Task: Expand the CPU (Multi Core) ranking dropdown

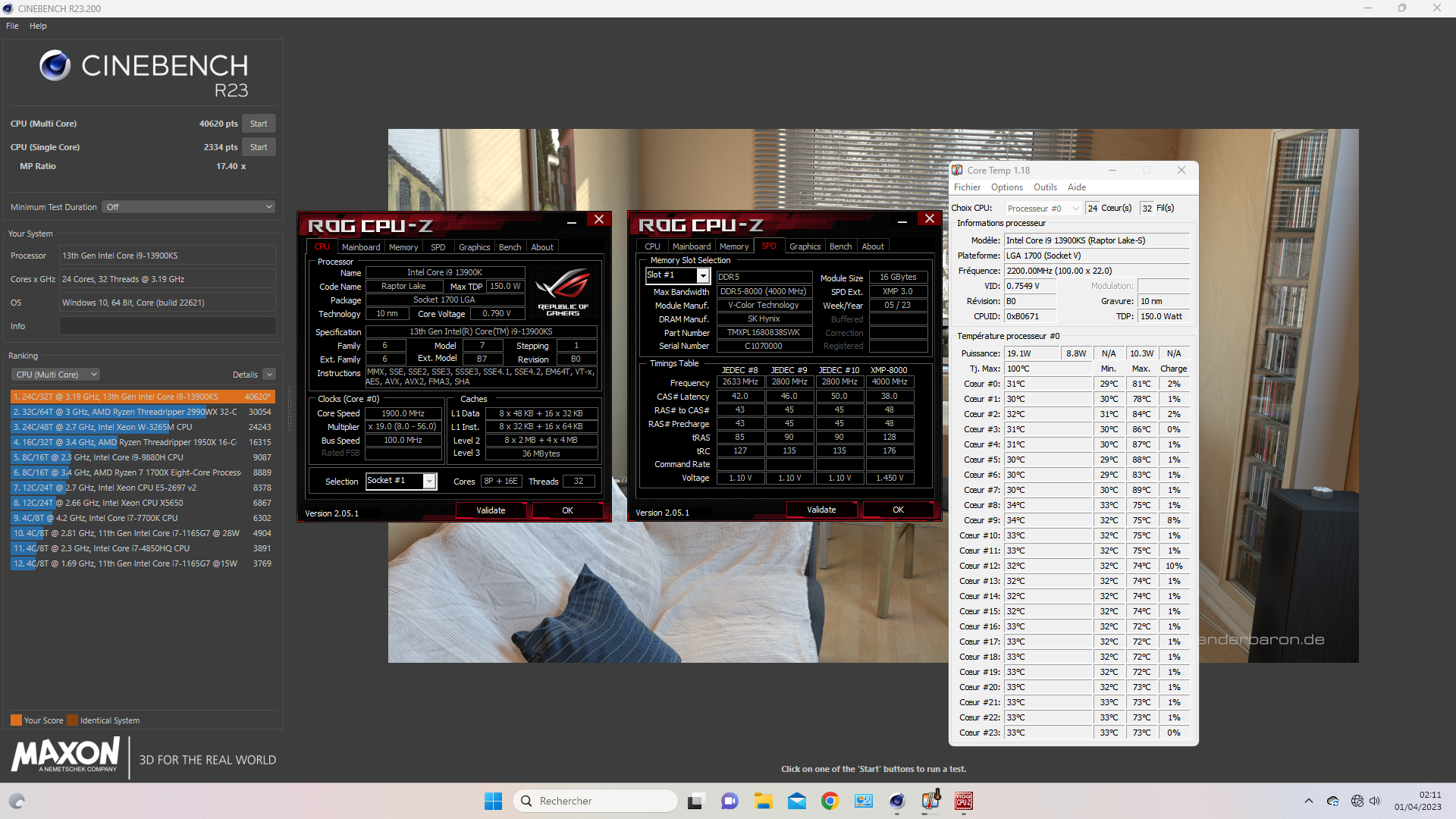Action: [x=56, y=375]
